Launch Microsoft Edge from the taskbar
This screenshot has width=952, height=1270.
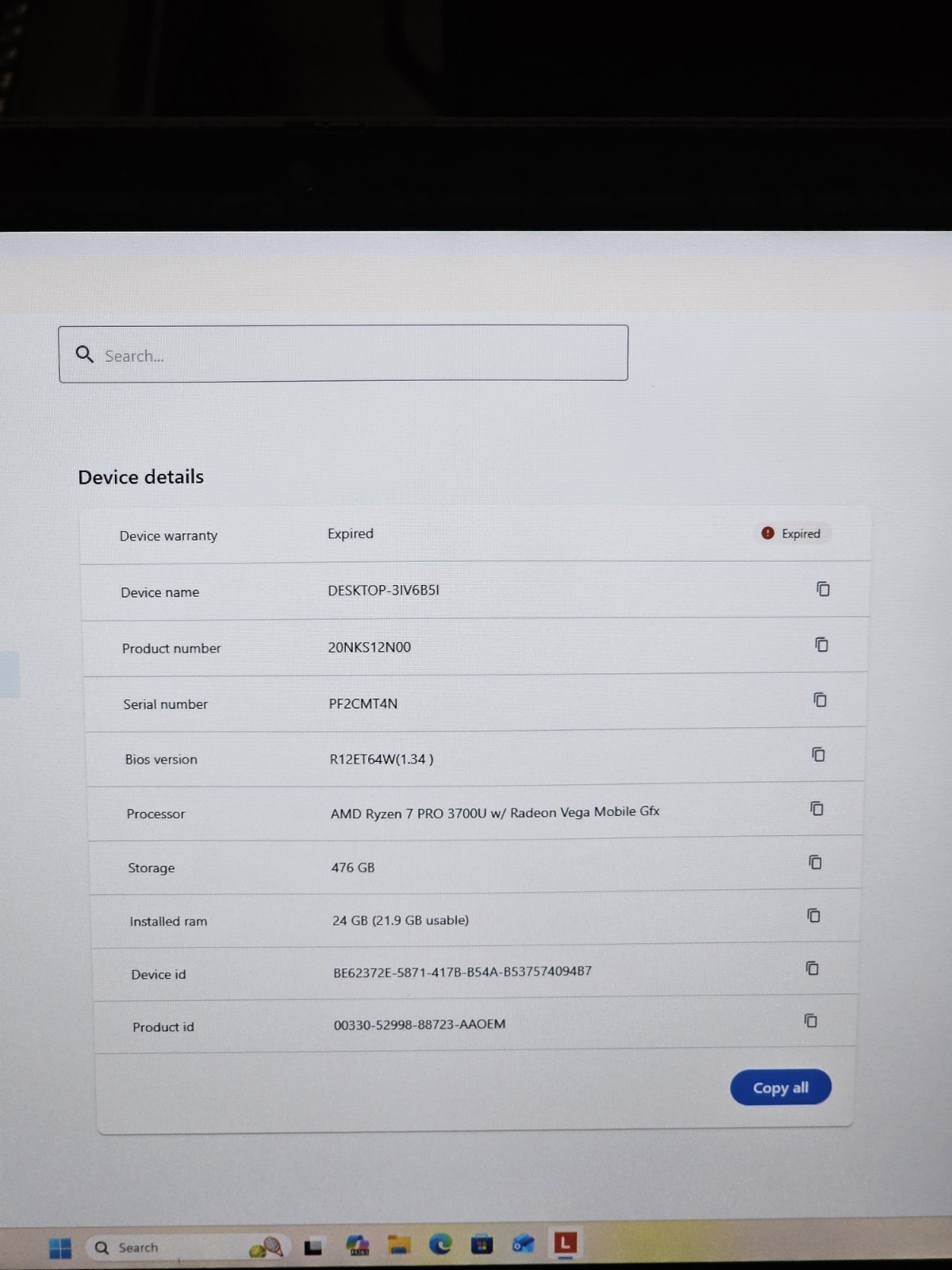click(x=440, y=1244)
